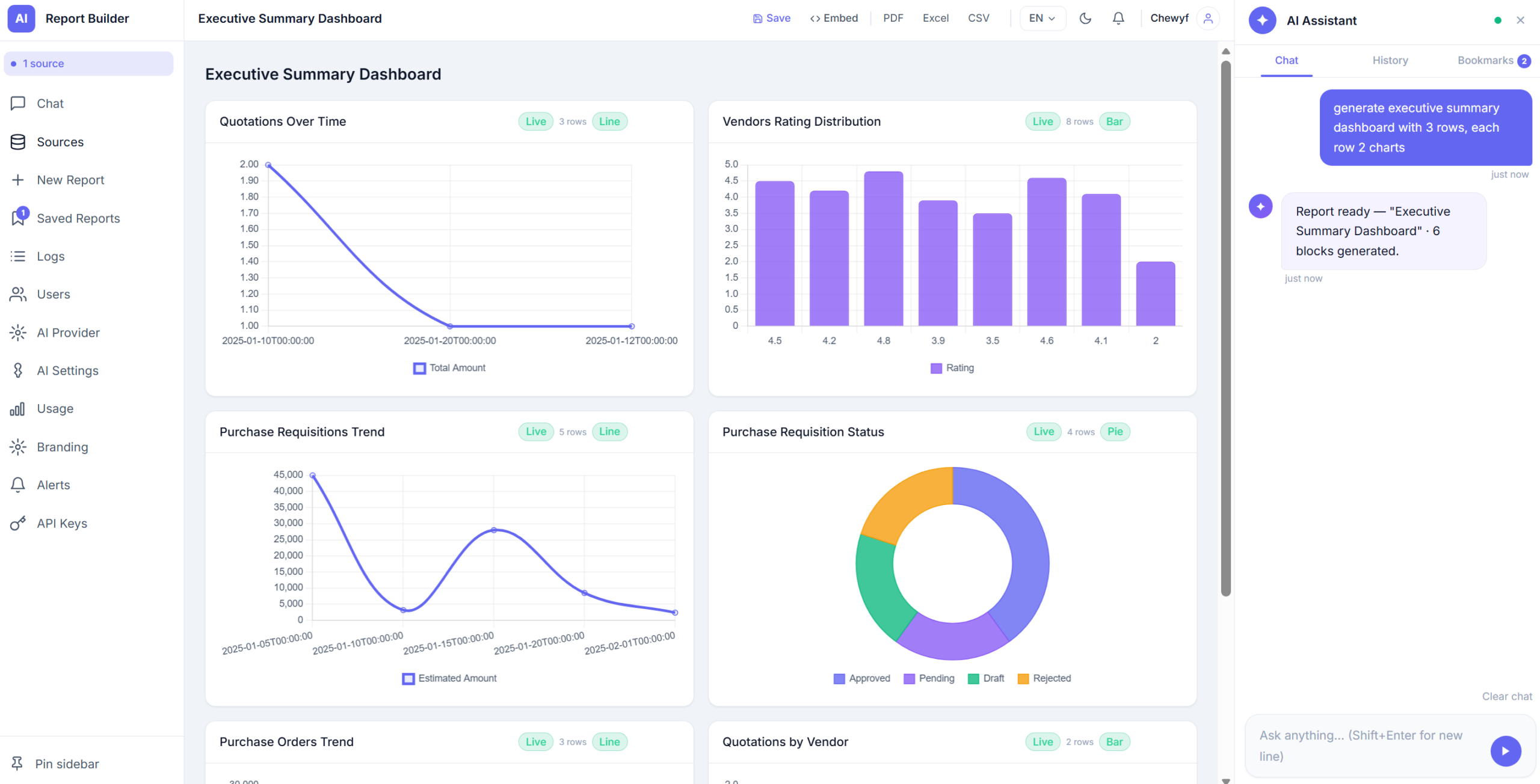
Task: Switch to the Chat tab
Action: pos(1286,61)
